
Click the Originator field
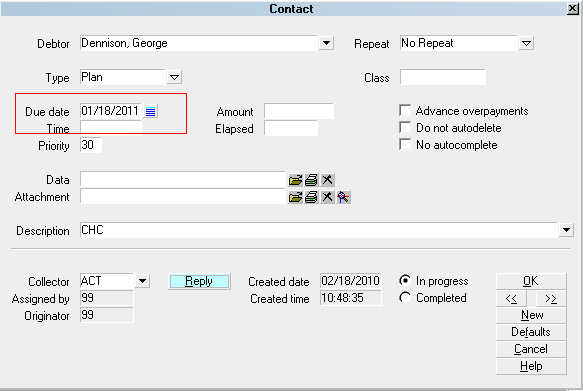[x=107, y=315]
